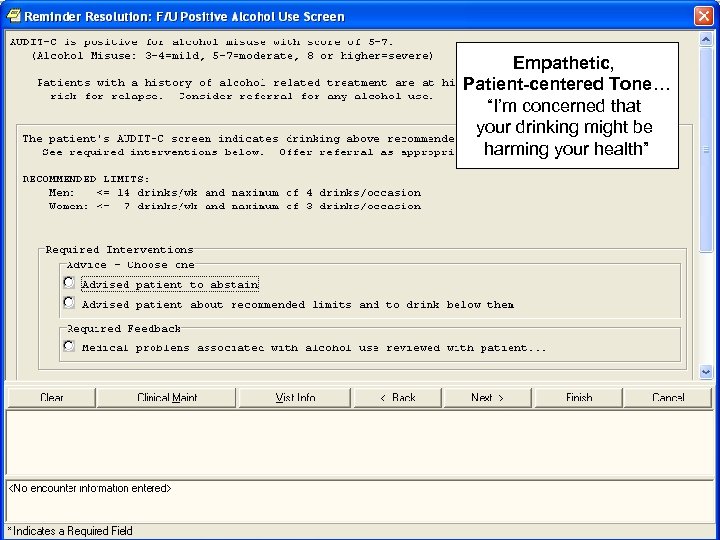Close the Reminder Resolution window
Image resolution: width=720 pixels, height=540 pixels.
coord(703,16)
